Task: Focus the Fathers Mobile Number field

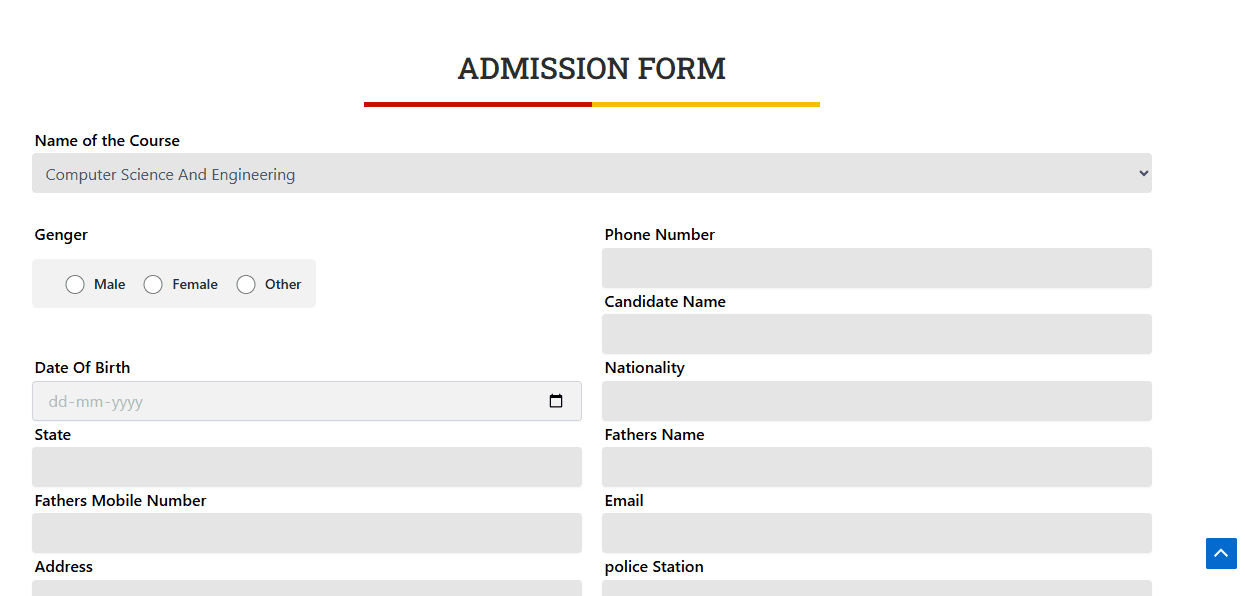Action: (x=306, y=533)
